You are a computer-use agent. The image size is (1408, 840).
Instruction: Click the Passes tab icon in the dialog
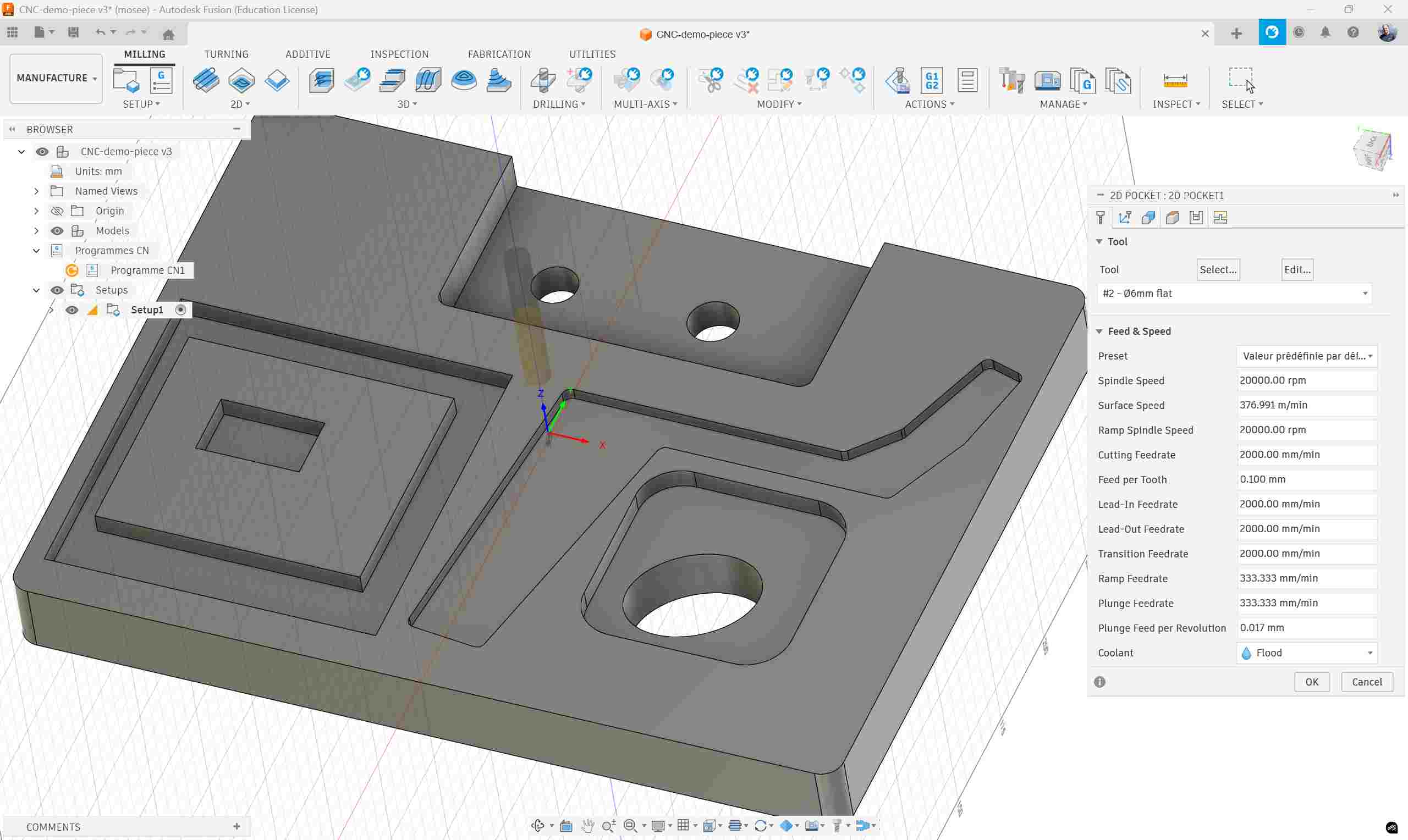click(1173, 217)
